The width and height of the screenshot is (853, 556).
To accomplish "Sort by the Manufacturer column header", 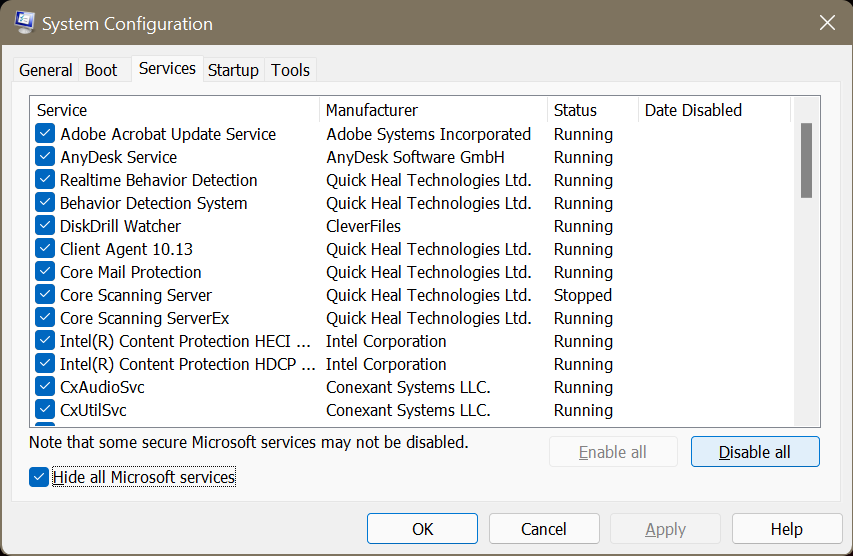I will point(434,110).
